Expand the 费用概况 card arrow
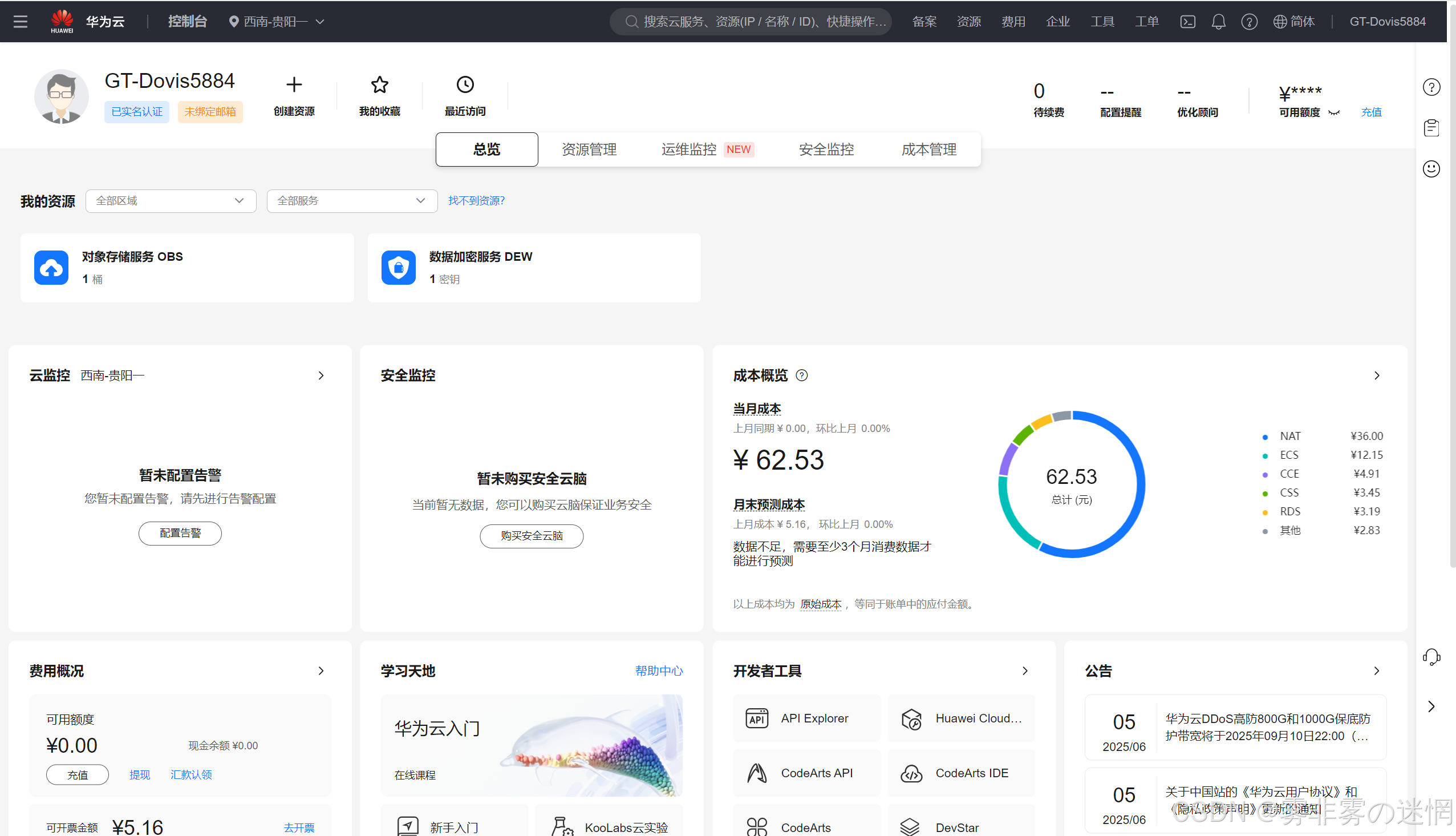 [321, 671]
